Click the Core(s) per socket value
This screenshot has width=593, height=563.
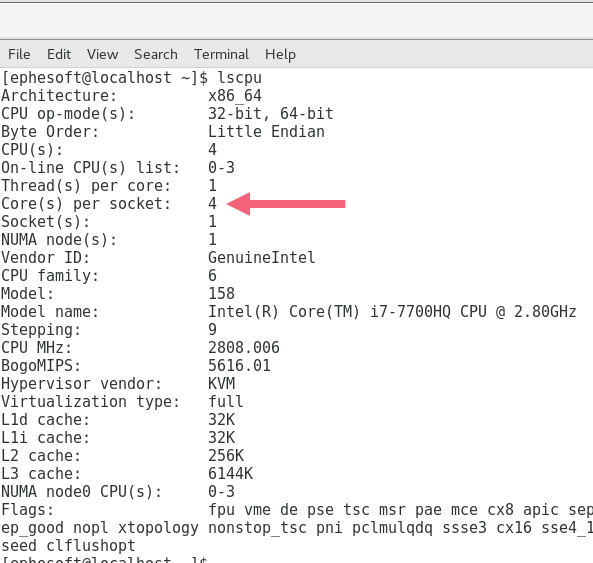click(x=213, y=204)
